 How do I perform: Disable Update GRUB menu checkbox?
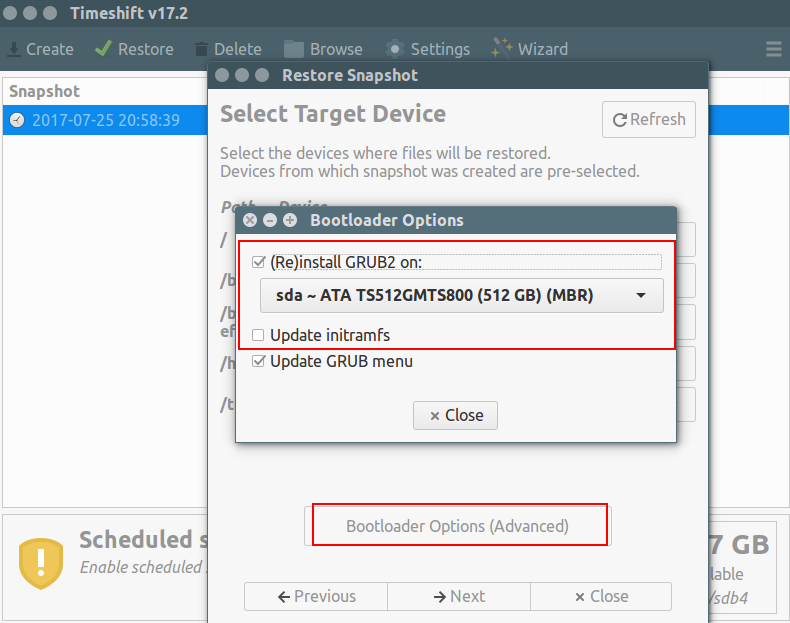click(x=259, y=361)
